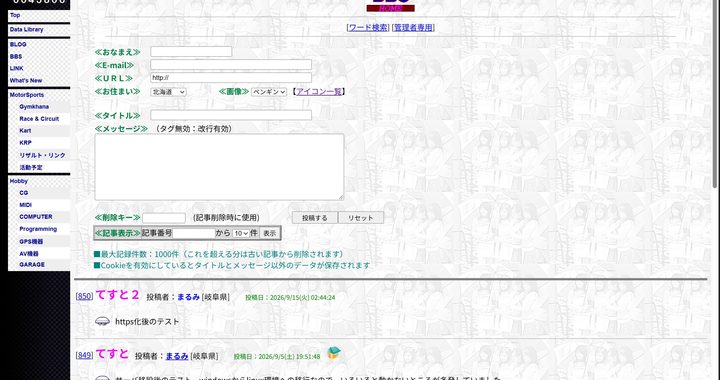Screen dimensions: 720x380
Task: Open the 管理者専用 admin link
Action: click(413, 28)
